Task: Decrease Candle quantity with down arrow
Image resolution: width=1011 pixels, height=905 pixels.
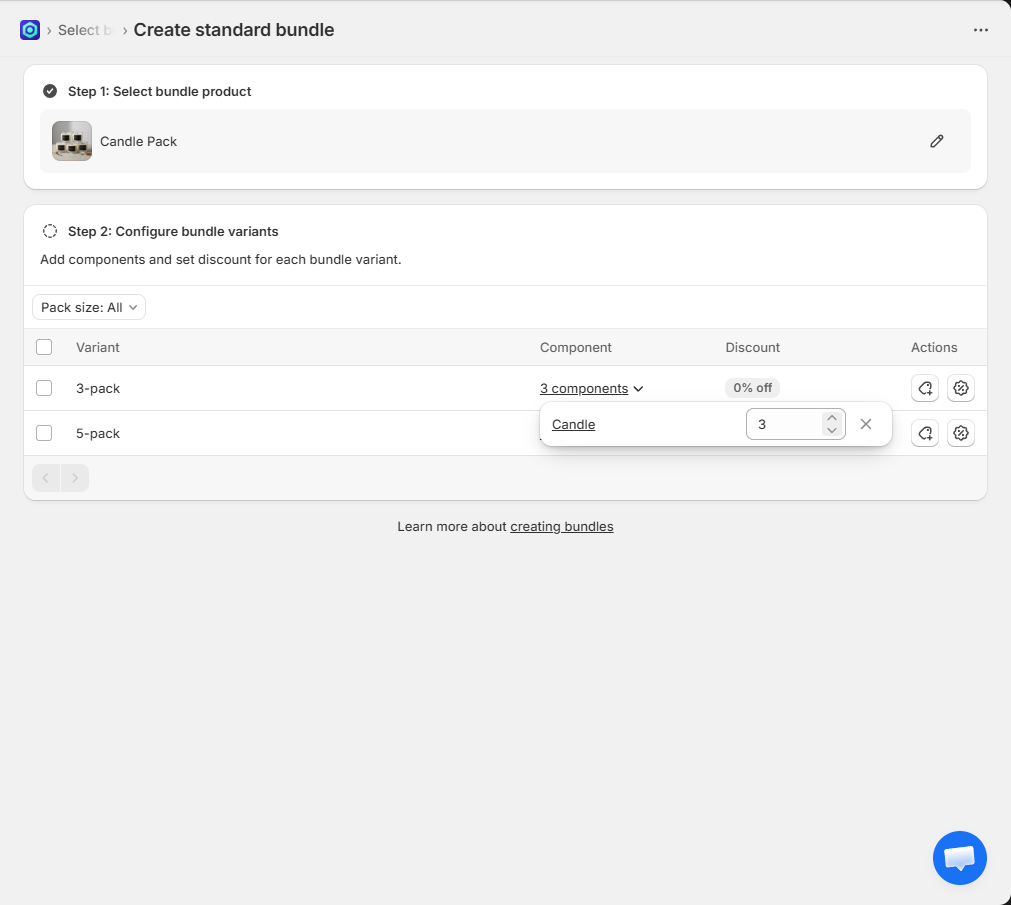Action: coord(831,431)
